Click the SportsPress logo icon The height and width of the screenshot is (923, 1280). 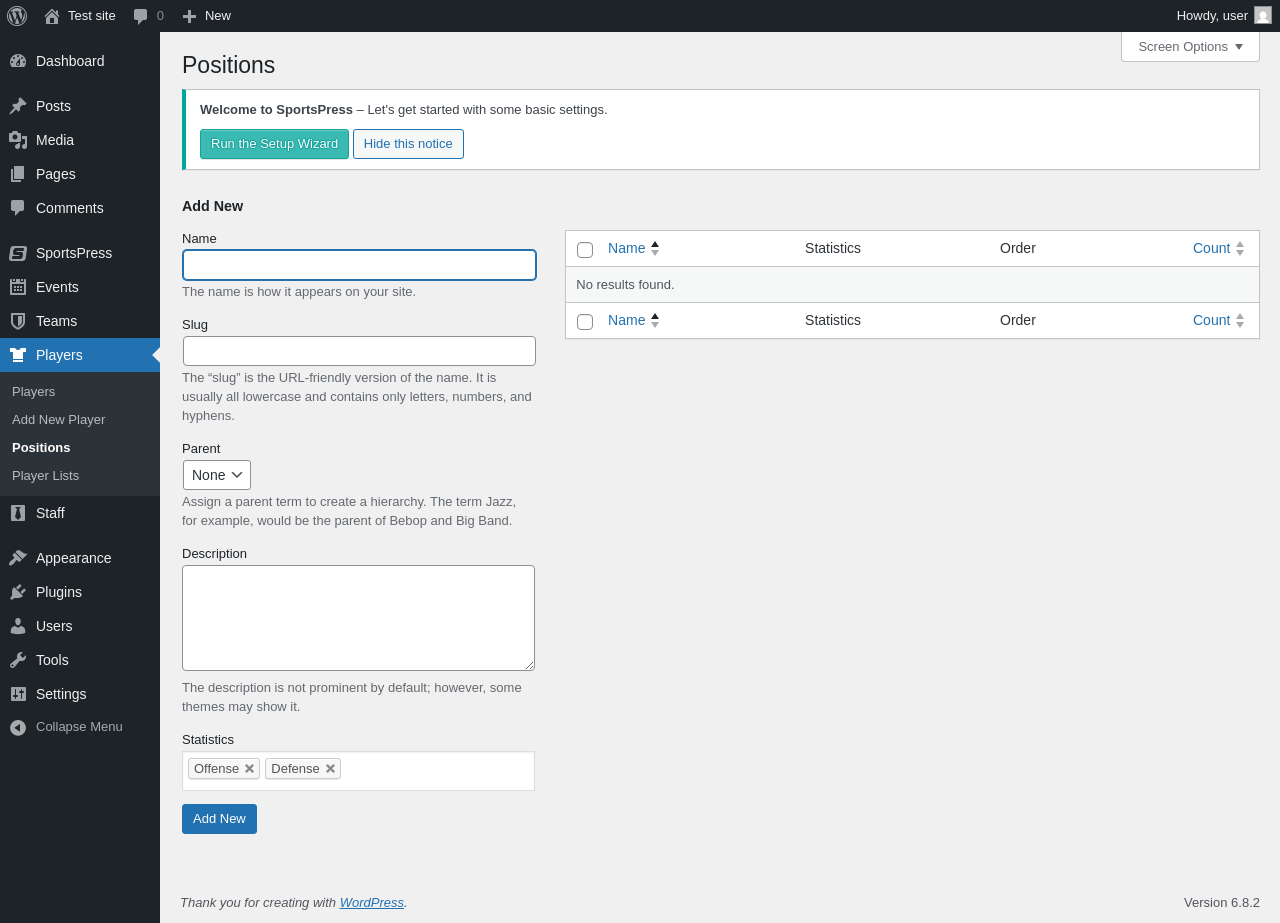pyautogui.click(x=18, y=253)
